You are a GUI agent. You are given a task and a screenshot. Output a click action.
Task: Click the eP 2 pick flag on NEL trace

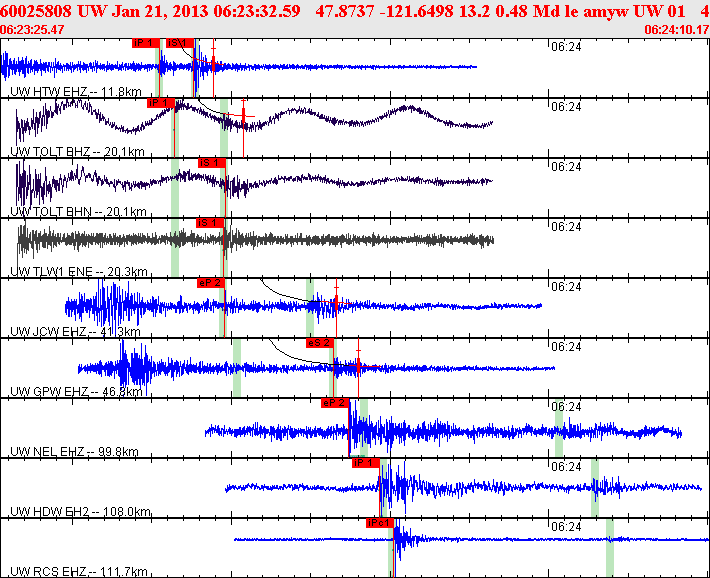(335, 403)
